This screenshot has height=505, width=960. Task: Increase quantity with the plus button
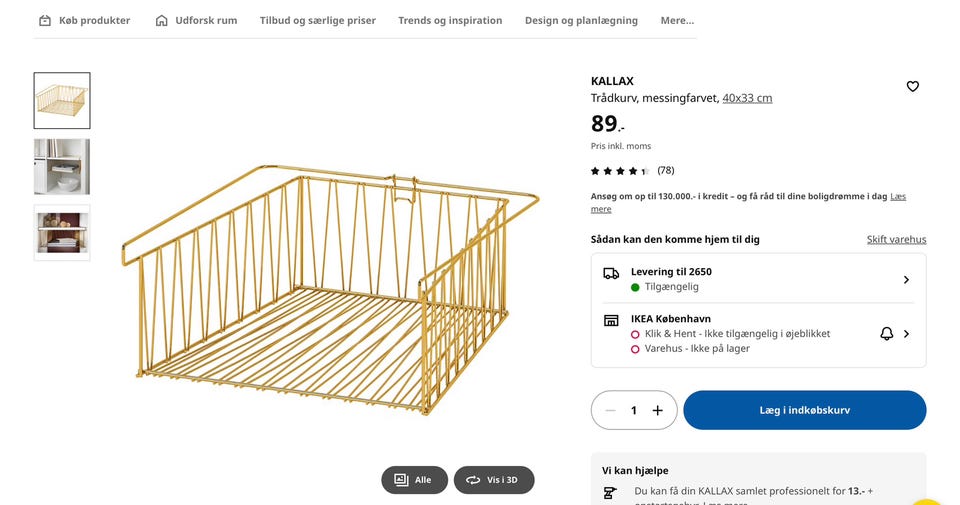[x=657, y=410]
